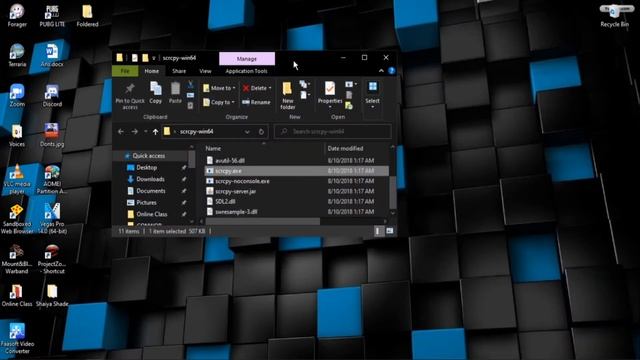Open Downloads in navigation pane
640x360 pixels.
pos(150,179)
